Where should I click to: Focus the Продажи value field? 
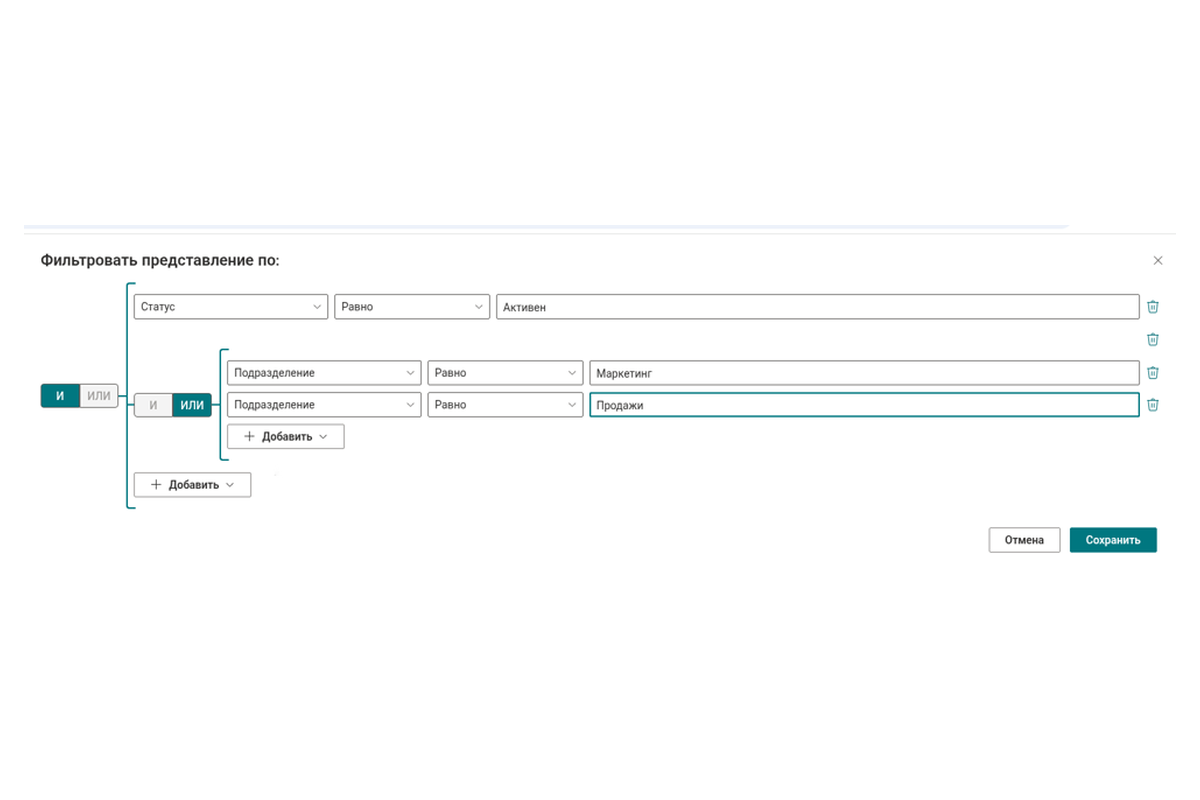[864, 405]
